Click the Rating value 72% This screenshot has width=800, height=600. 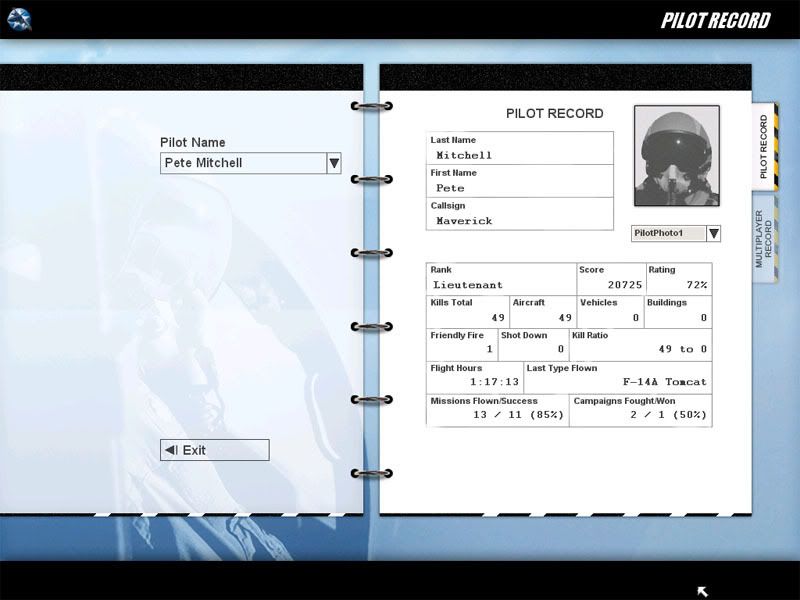pyautogui.click(x=697, y=285)
